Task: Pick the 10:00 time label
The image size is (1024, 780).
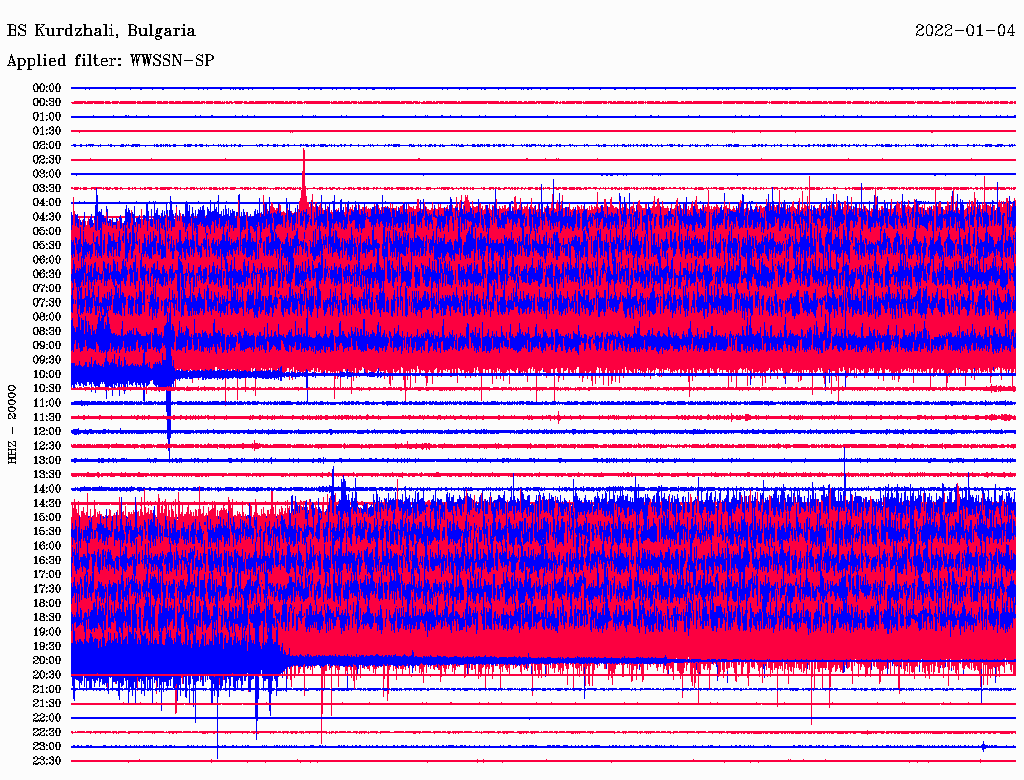Action: tap(47, 374)
